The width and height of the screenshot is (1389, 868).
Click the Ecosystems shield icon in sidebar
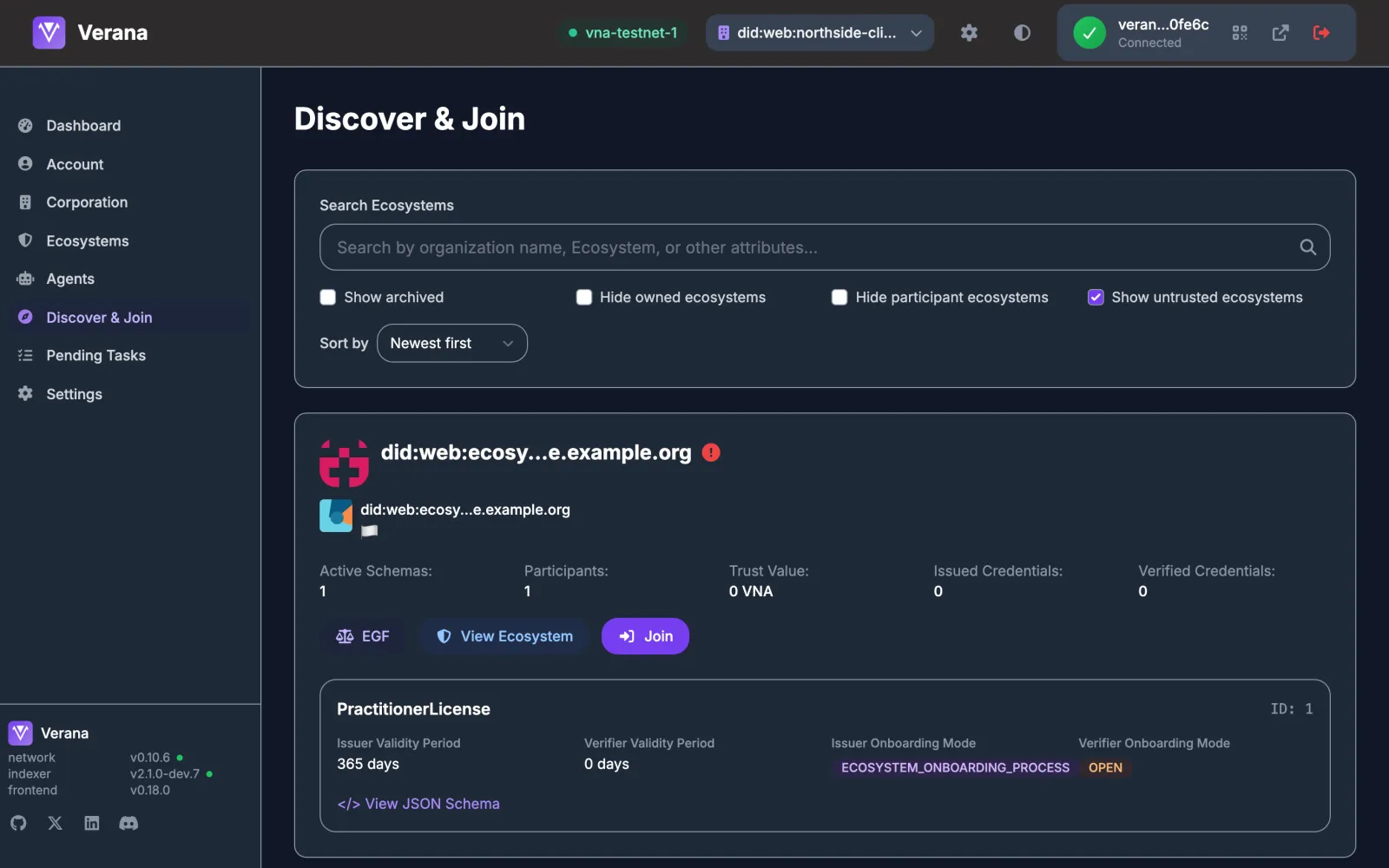pos(25,240)
